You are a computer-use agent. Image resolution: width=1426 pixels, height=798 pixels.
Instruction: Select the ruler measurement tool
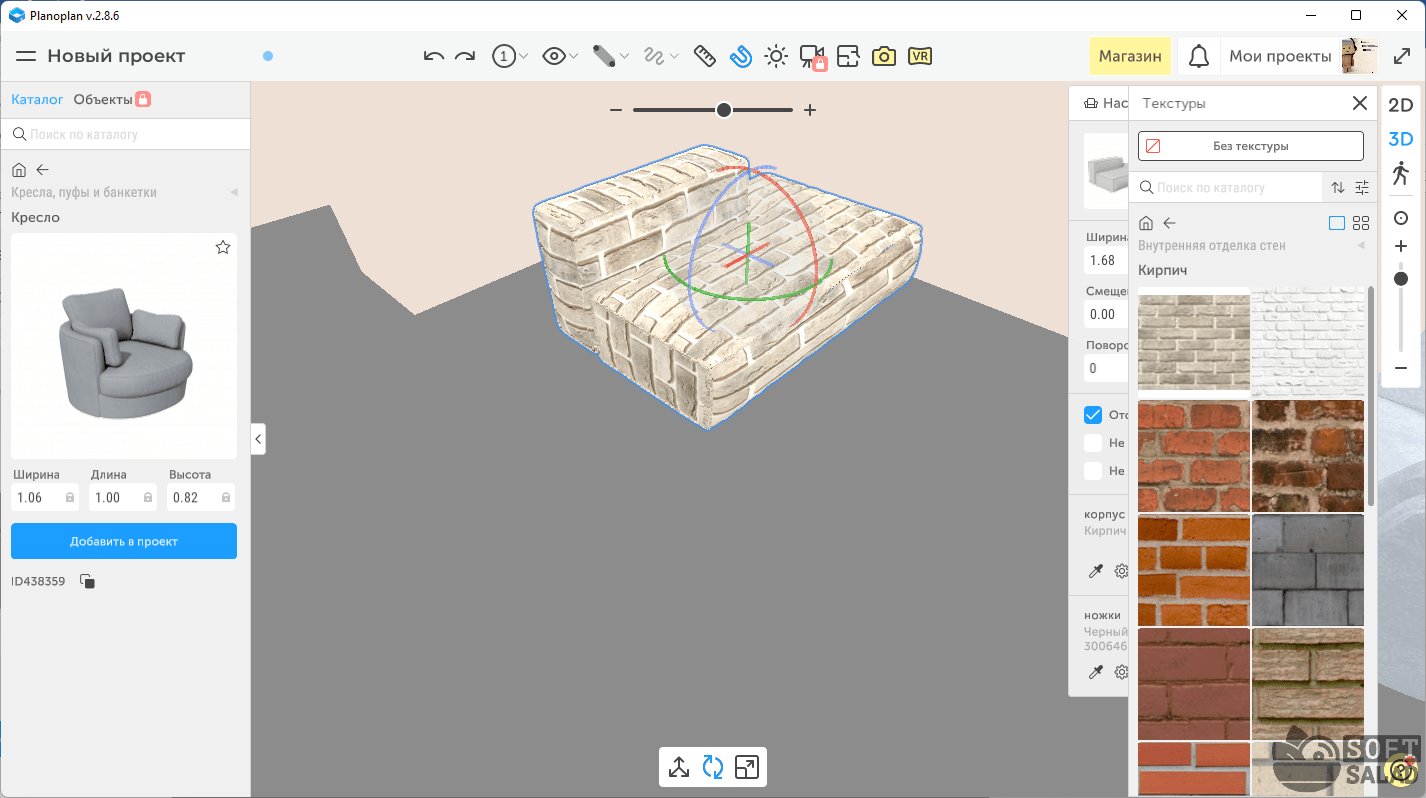(704, 57)
